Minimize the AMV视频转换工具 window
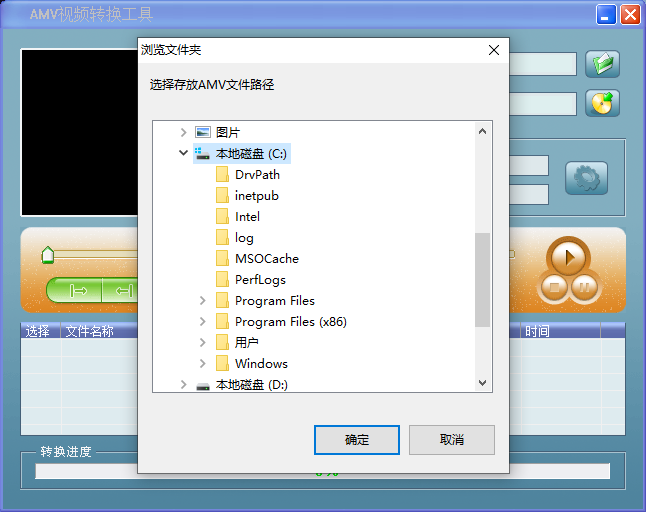Viewport: 646px width, 512px height. click(606, 15)
